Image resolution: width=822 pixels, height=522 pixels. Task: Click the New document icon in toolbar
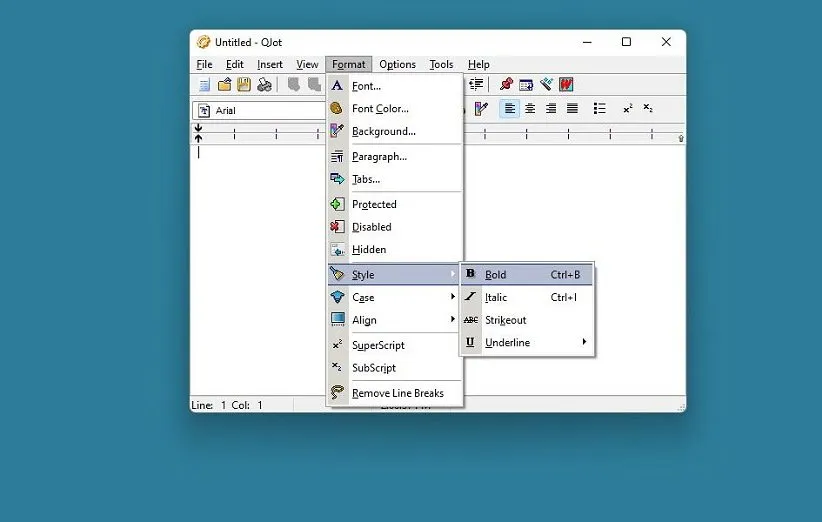coord(204,85)
